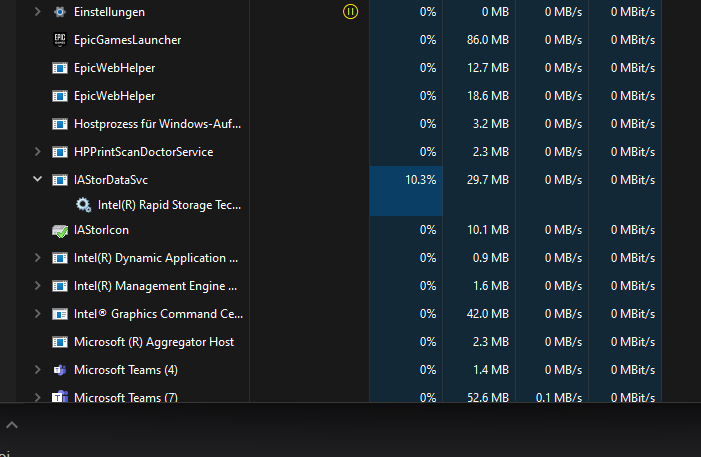This screenshot has width=701, height=457.
Task: Select the Microsoft (R) Aggregator Host name
Action: 154,342
